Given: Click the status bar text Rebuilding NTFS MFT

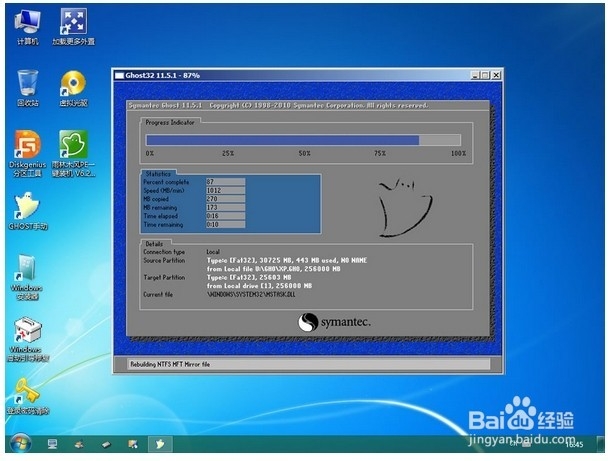Looking at the screenshot, I should (170, 364).
